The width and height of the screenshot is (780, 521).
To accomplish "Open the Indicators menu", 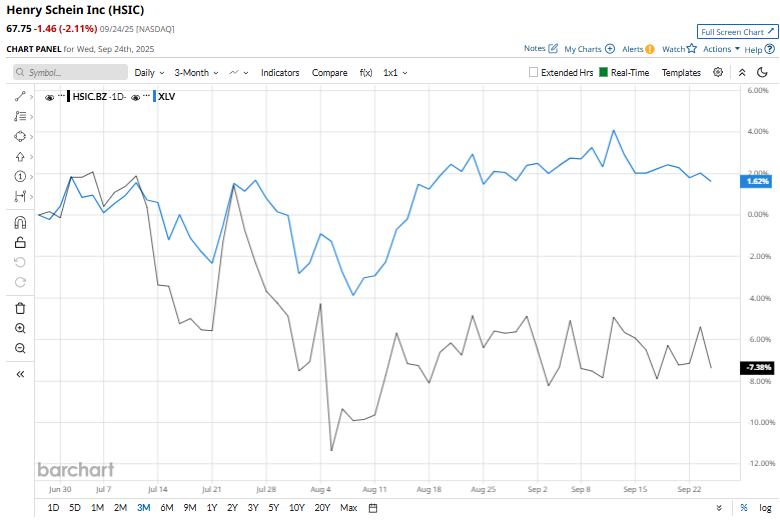I will [280, 73].
